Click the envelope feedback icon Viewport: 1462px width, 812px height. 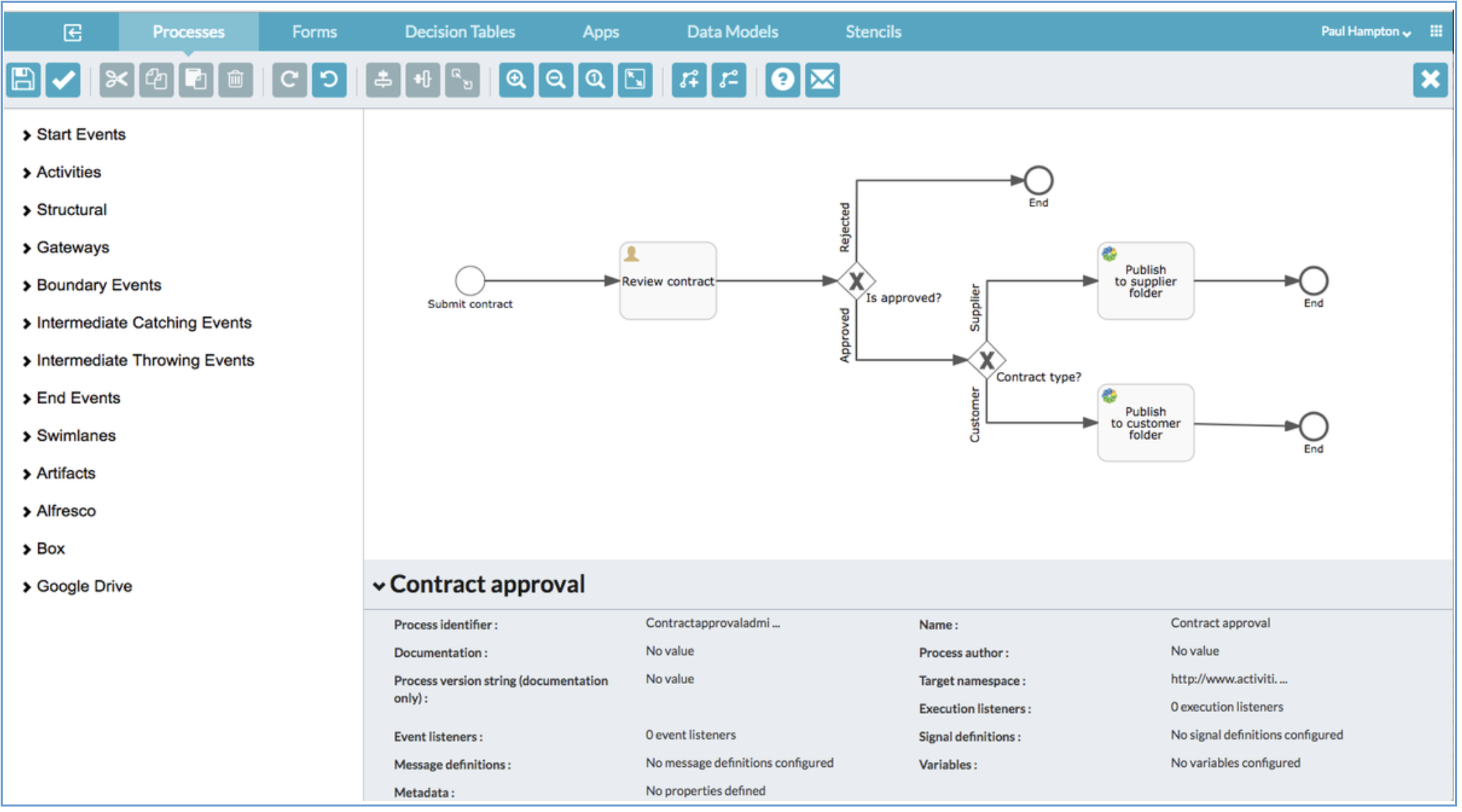[822, 80]
